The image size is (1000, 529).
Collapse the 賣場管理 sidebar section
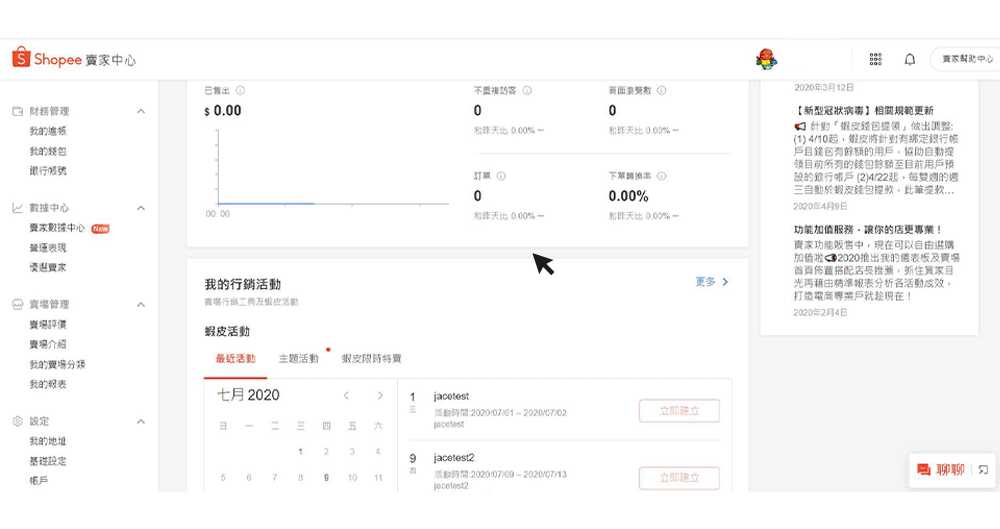141,304
